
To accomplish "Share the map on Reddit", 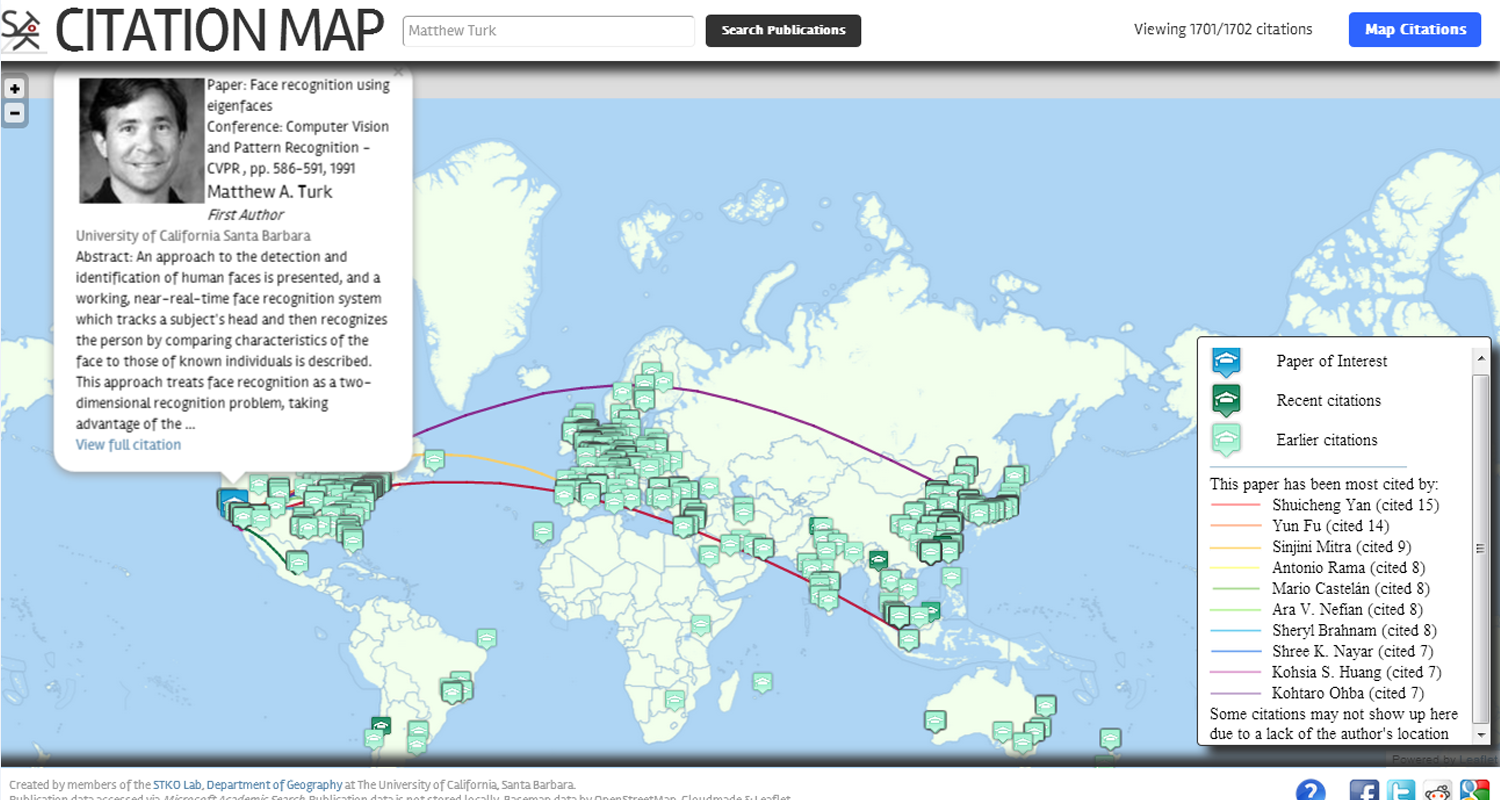I will point(1438,791).
